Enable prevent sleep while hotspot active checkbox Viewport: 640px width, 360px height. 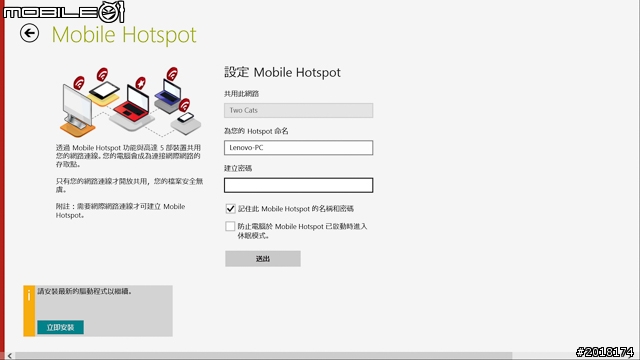[230, 226]
